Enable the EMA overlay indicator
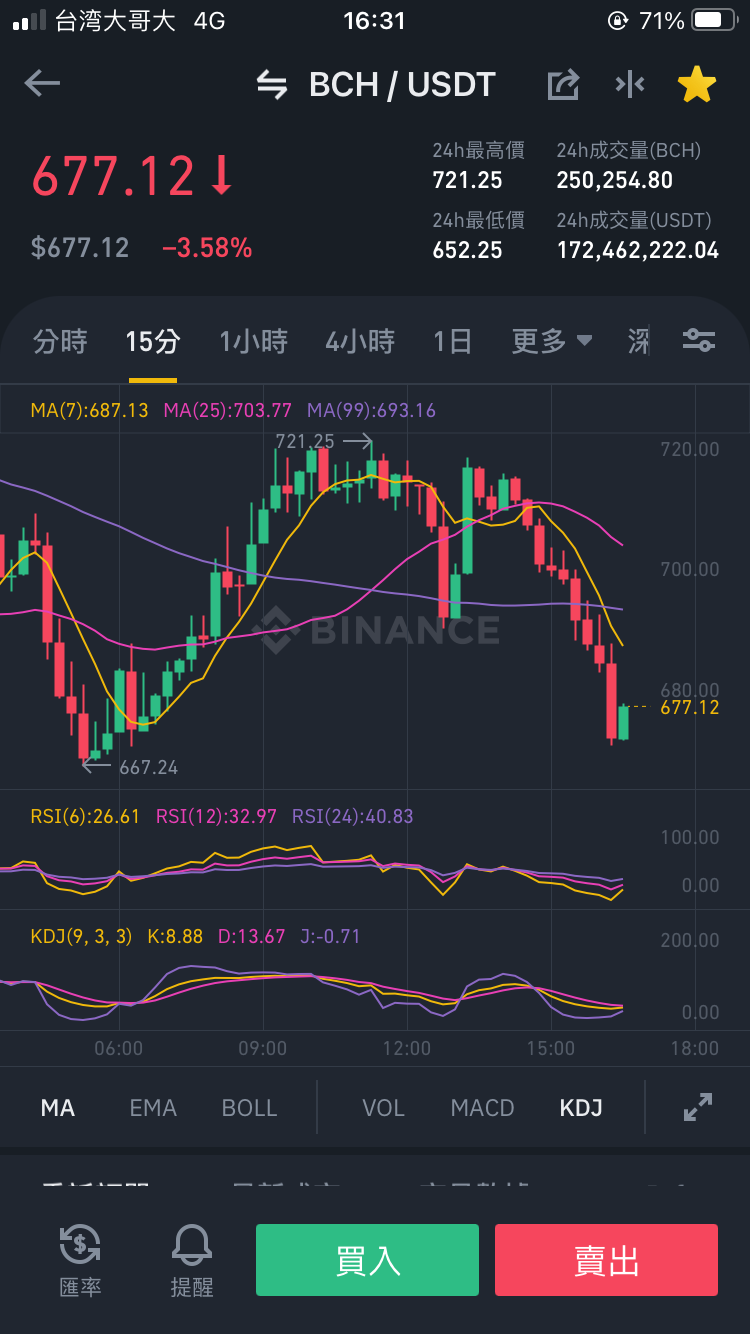 pyautogui.click(x=153, y=1108)
